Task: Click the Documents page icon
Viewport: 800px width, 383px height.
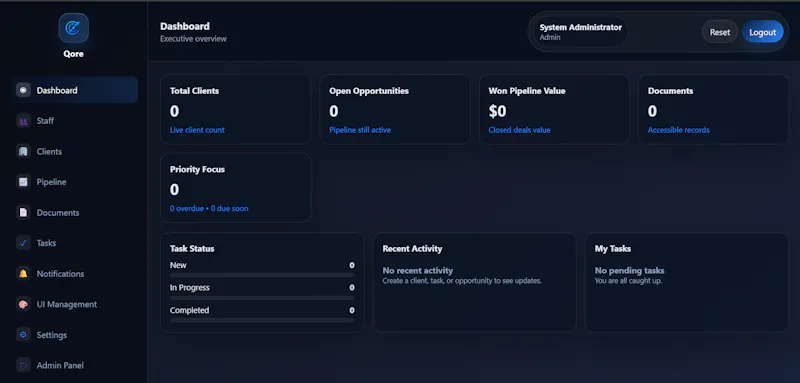Action: point(23,213)
